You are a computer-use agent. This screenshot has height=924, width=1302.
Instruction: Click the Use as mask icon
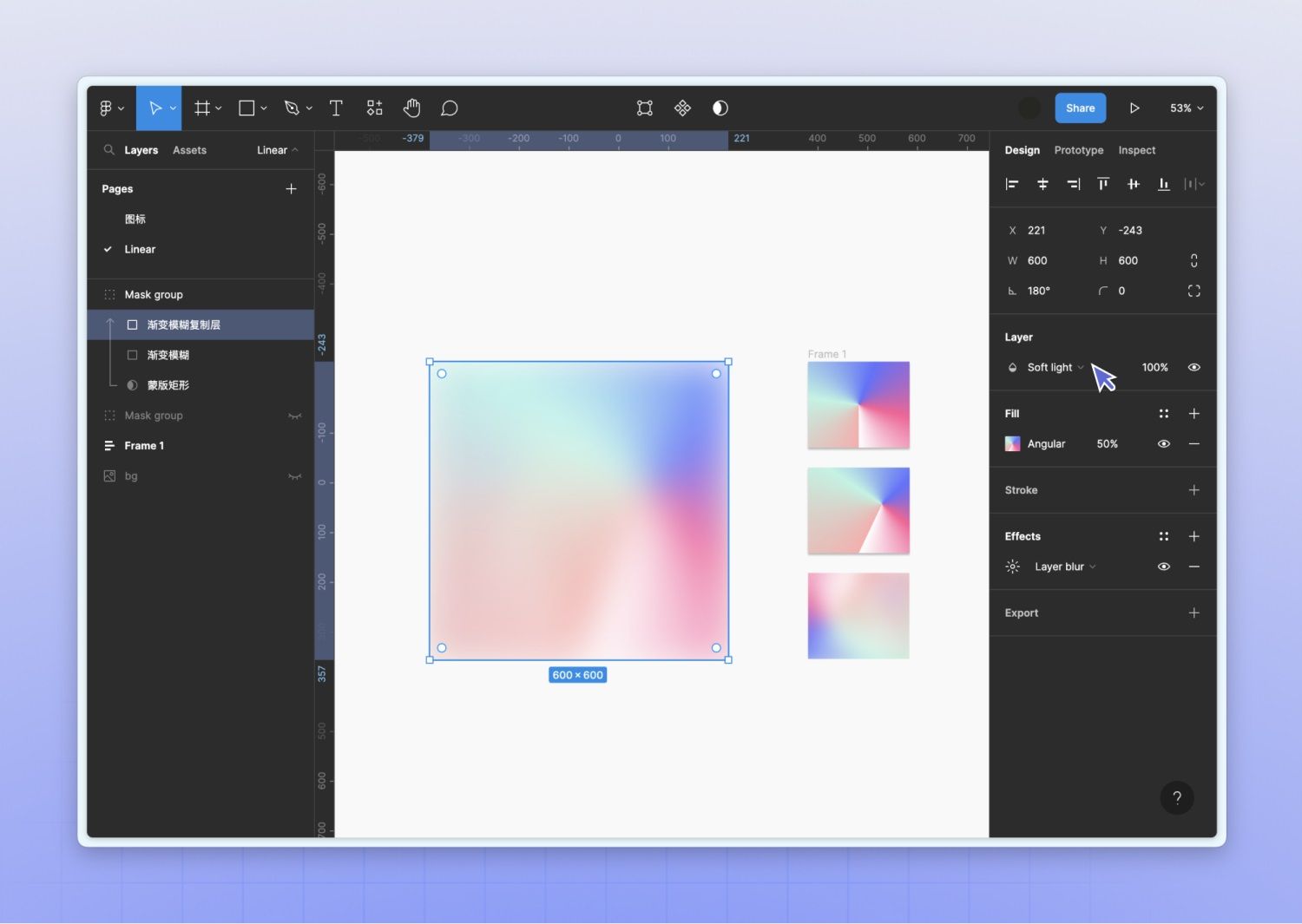pyautogui.click(x=720, y=108)
